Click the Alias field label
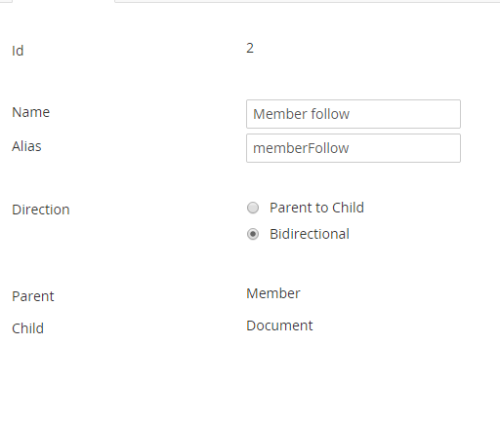This screenshot has width=500, height=421. (27, 146)
